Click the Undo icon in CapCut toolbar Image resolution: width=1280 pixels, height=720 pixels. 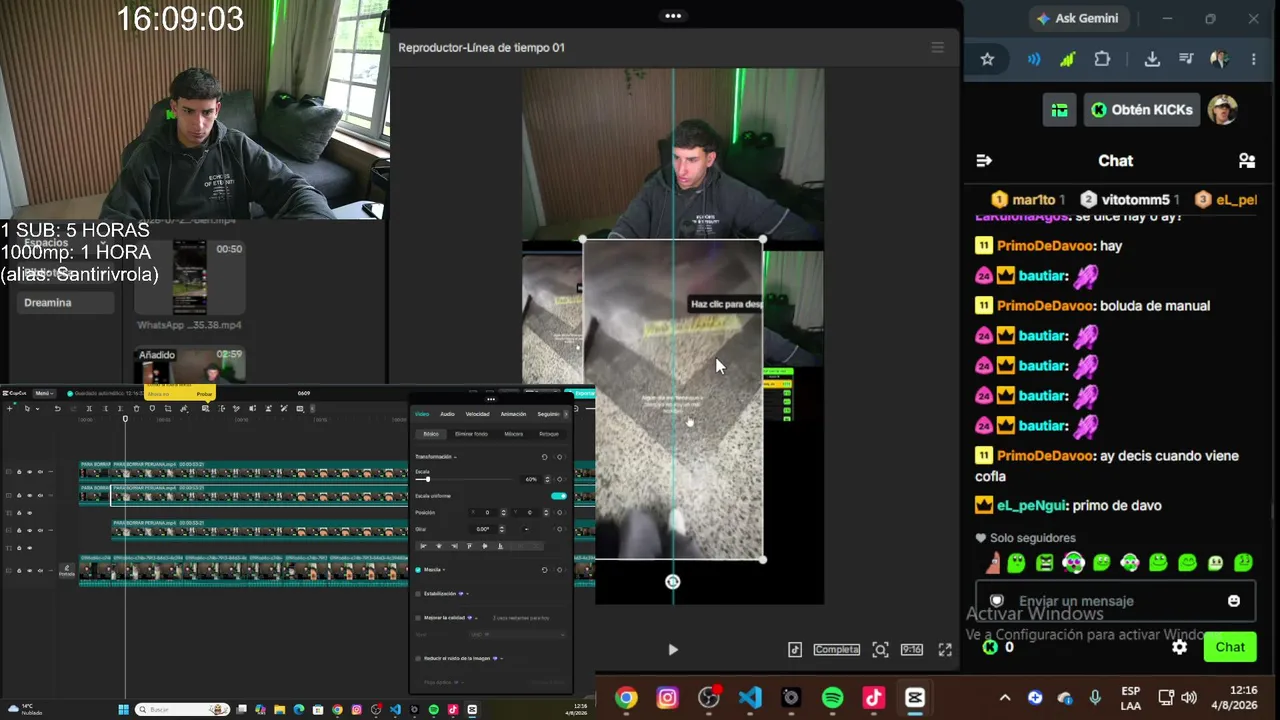(x=57, y=408)
